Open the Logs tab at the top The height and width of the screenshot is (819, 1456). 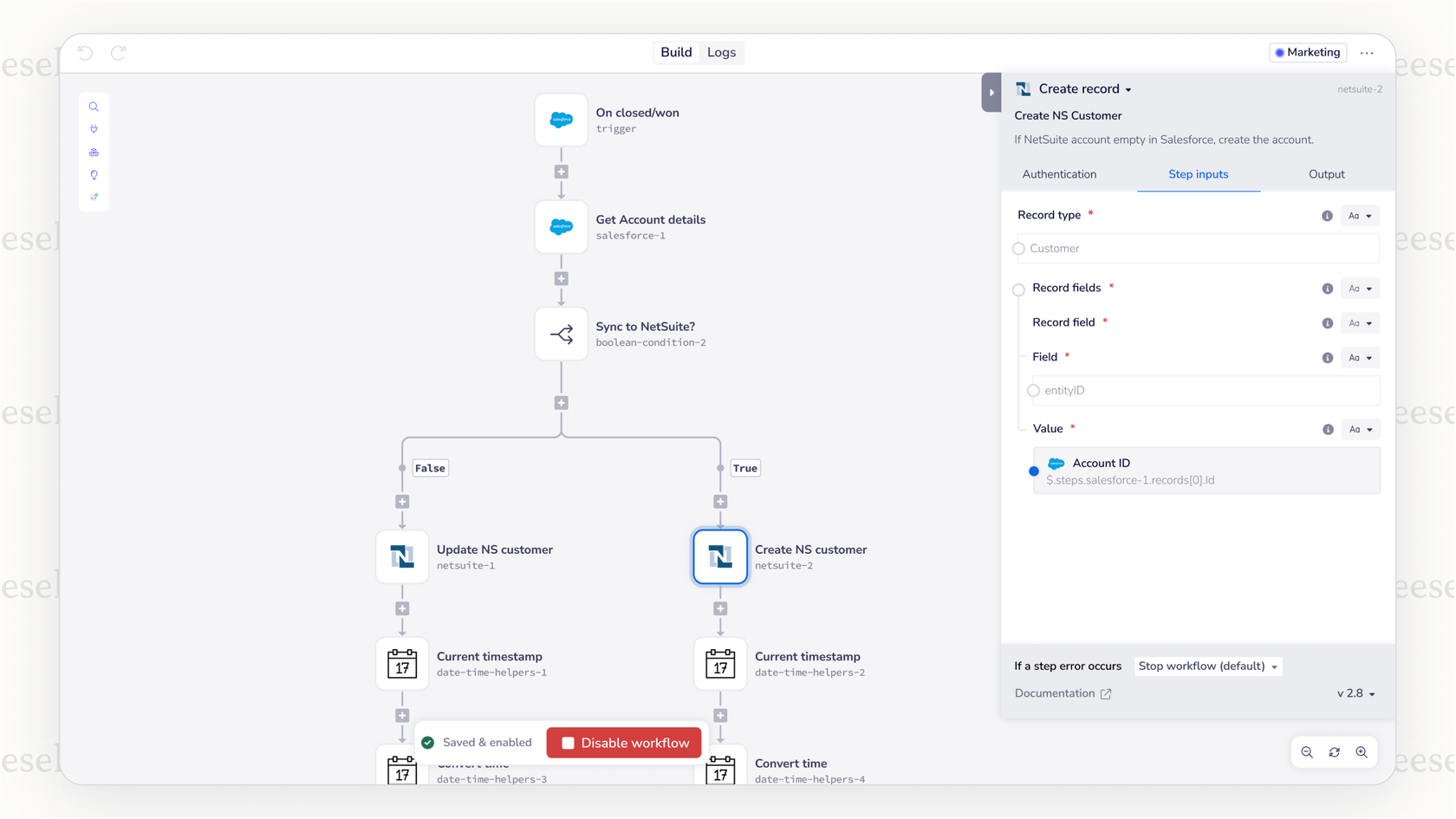coord(722,52)
